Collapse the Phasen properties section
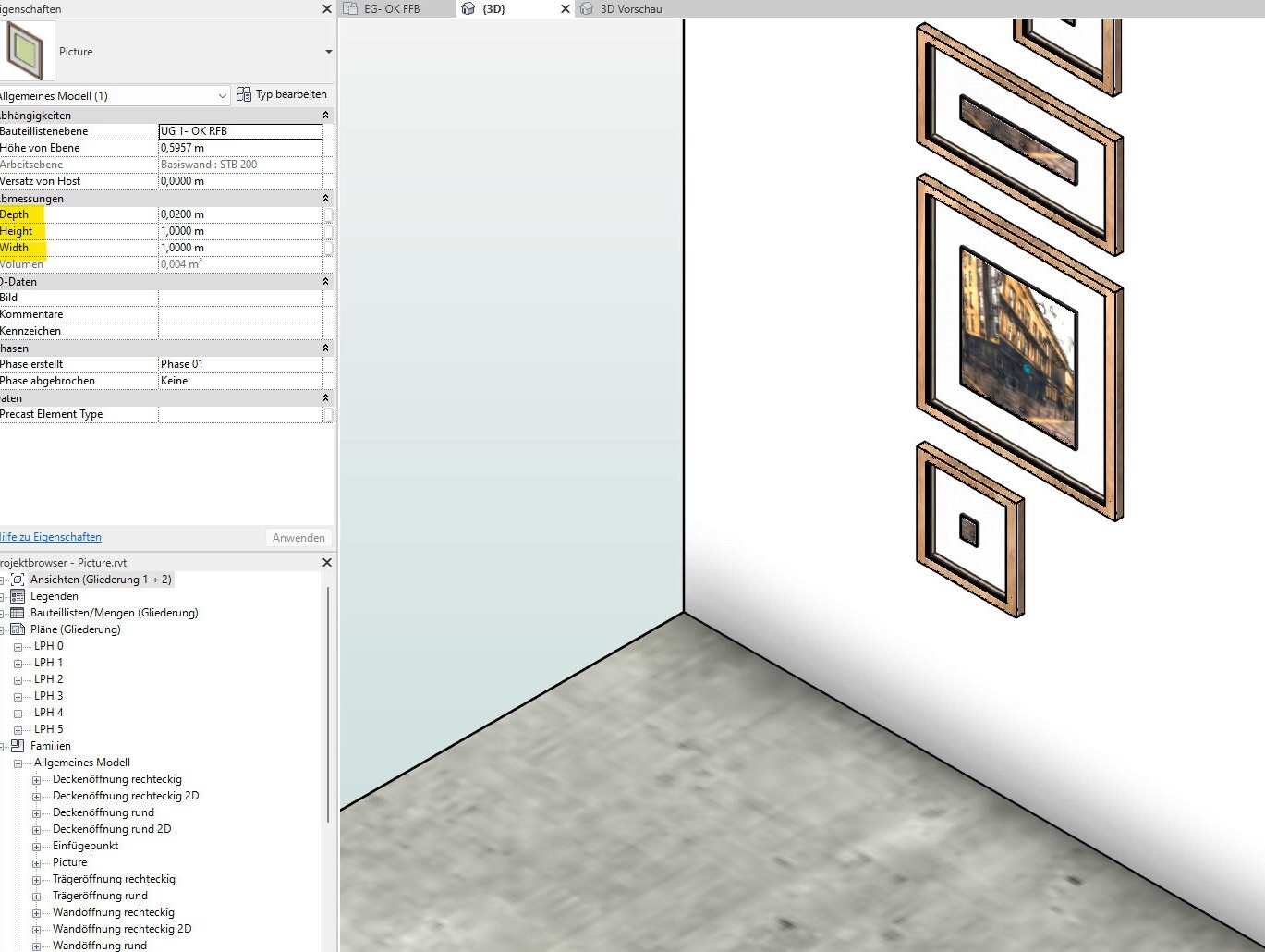 pyautogui.click(x=324, y=348)
